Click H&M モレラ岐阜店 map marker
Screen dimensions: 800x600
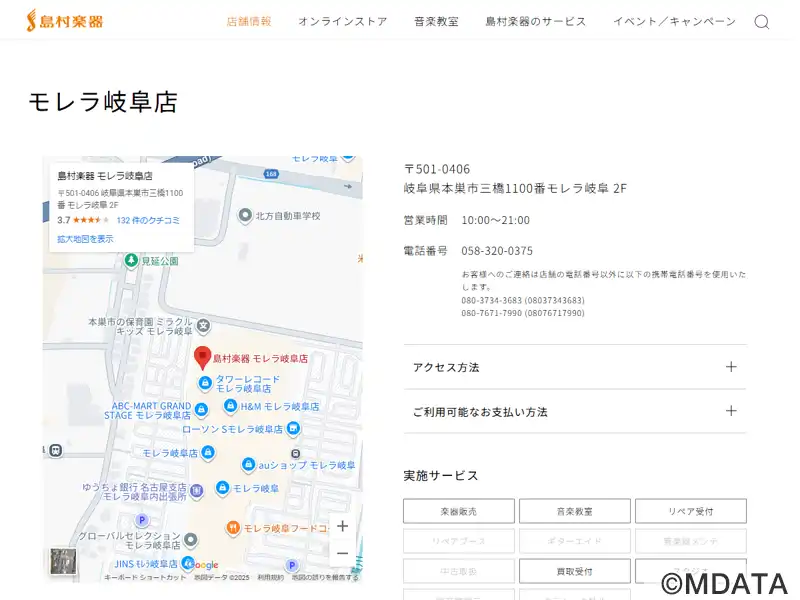coord(231,406)
